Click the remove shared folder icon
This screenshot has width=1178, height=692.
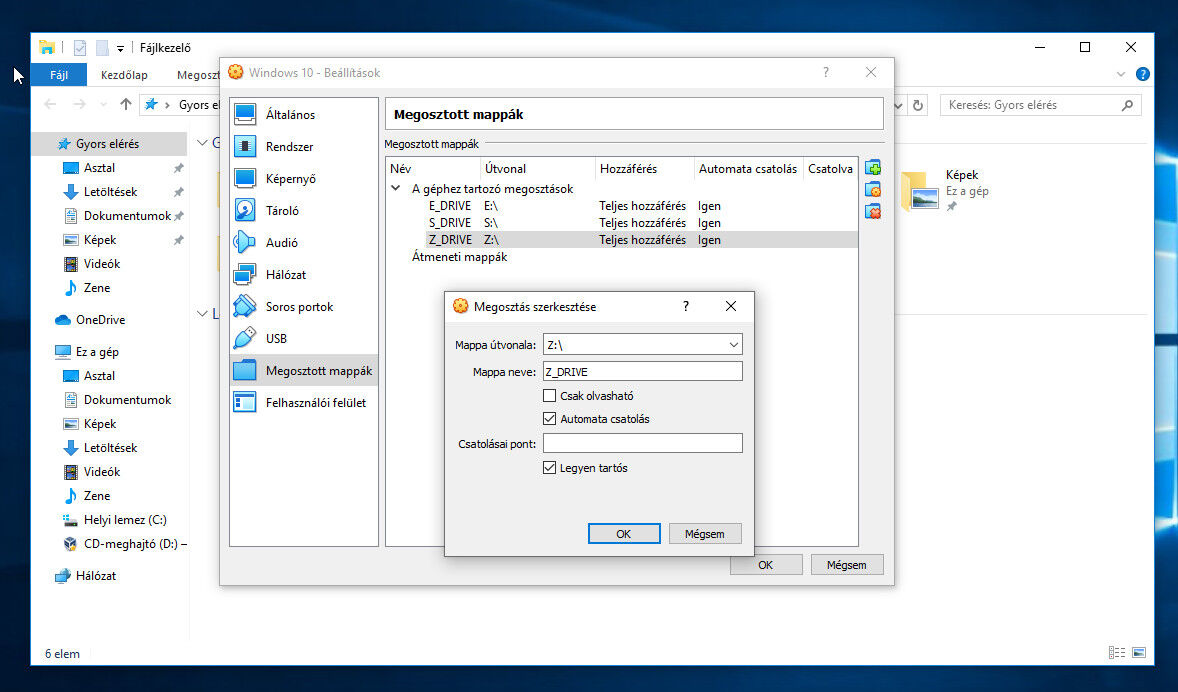872,211
